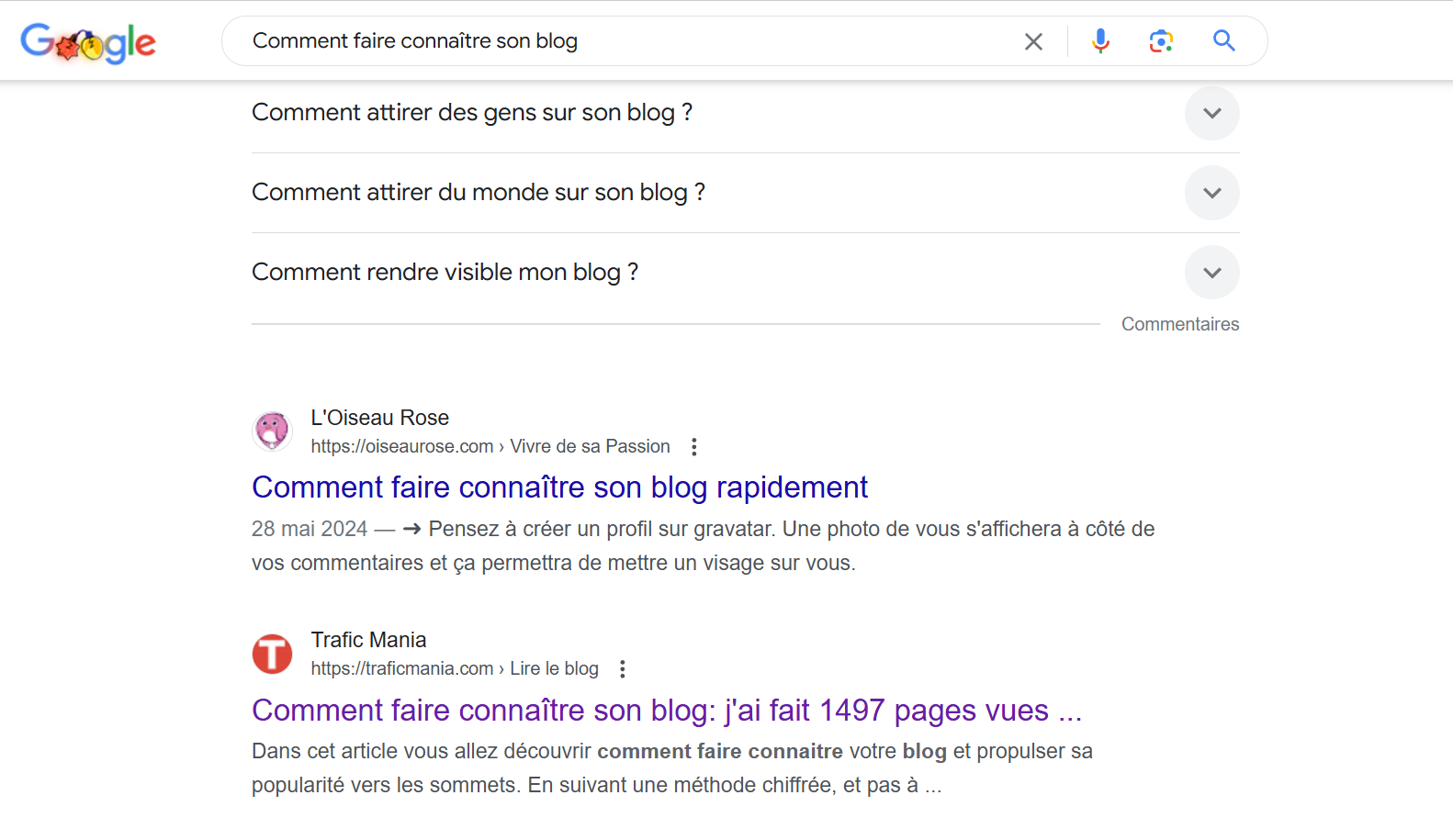Click the red Trafic Mania T favicon
1453x840 pixels.
pos(273,654)
